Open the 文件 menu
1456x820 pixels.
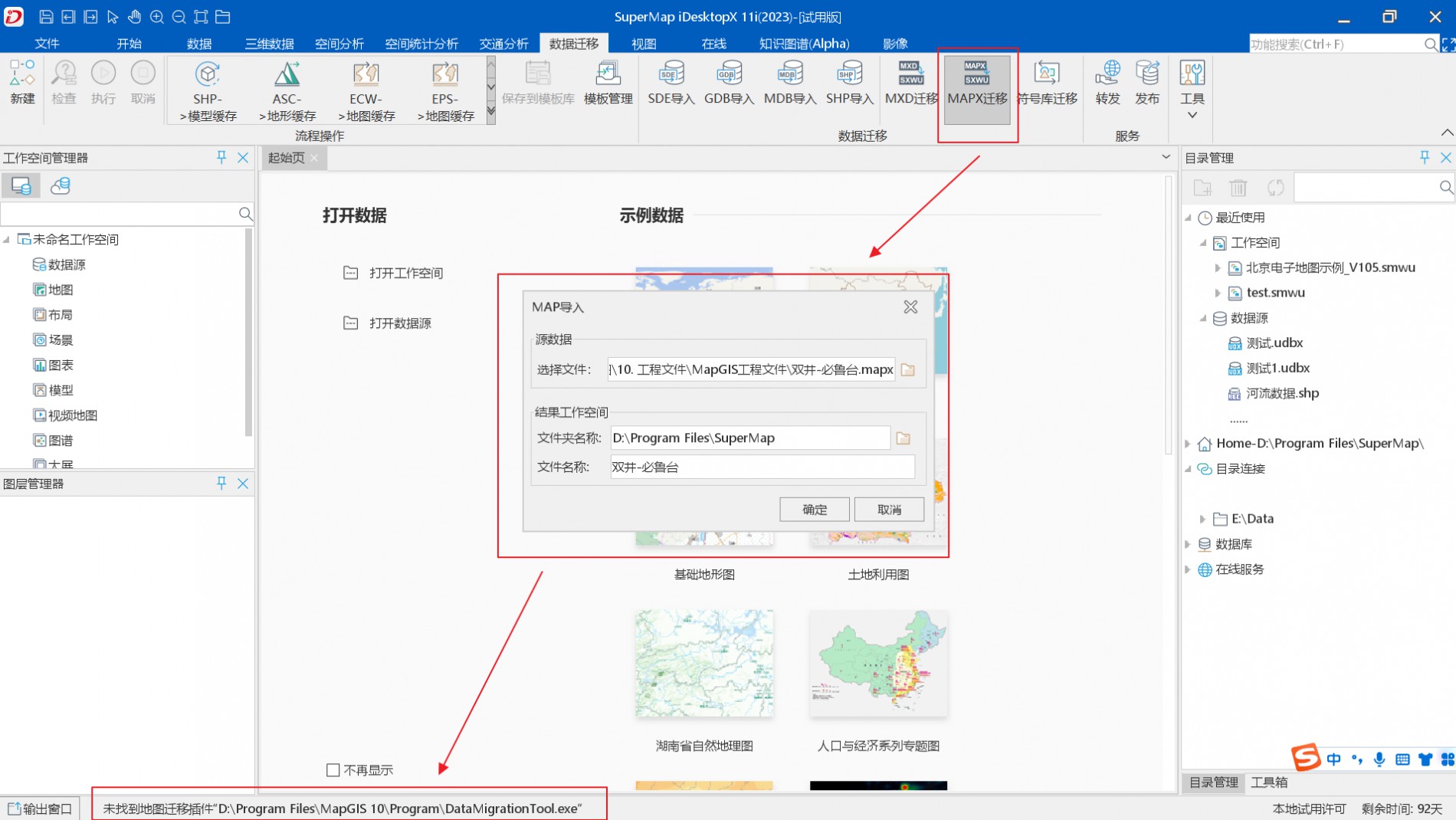pos(47,44)
